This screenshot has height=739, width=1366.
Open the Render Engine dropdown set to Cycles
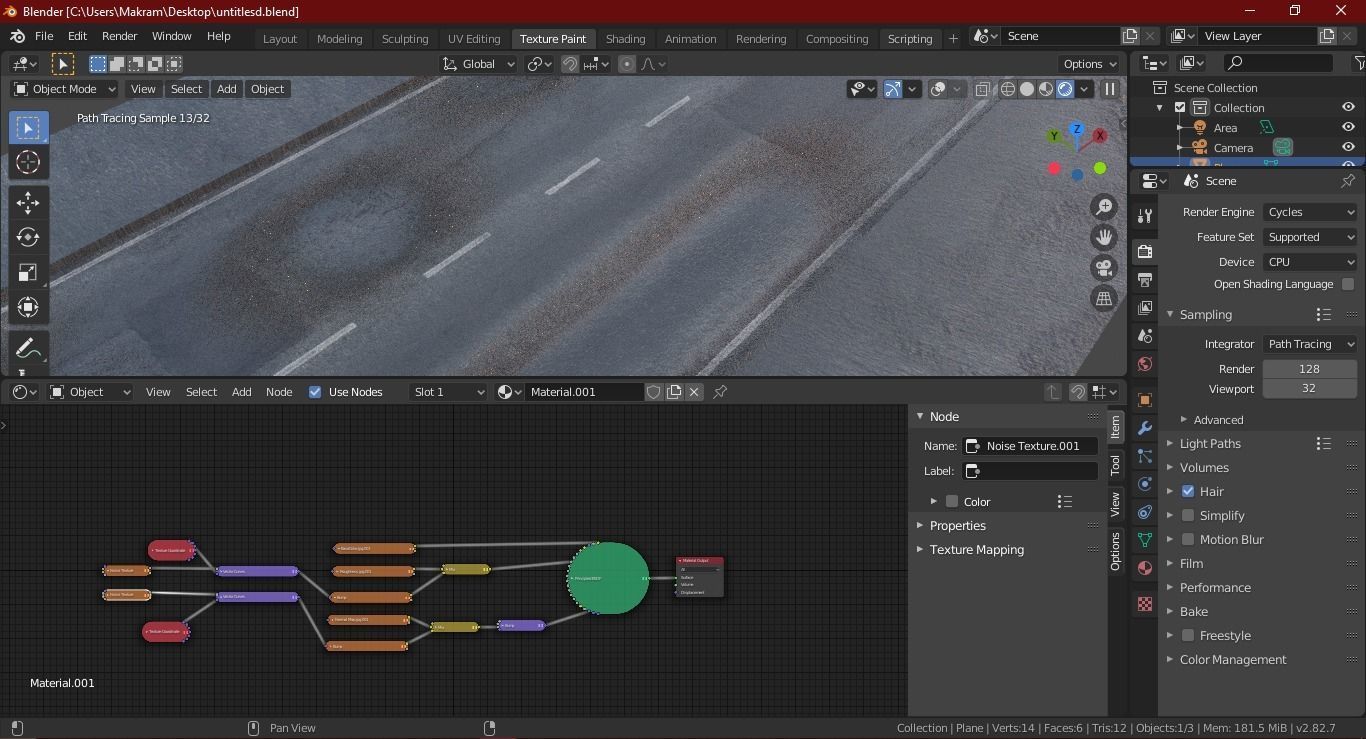(1309, 211)
